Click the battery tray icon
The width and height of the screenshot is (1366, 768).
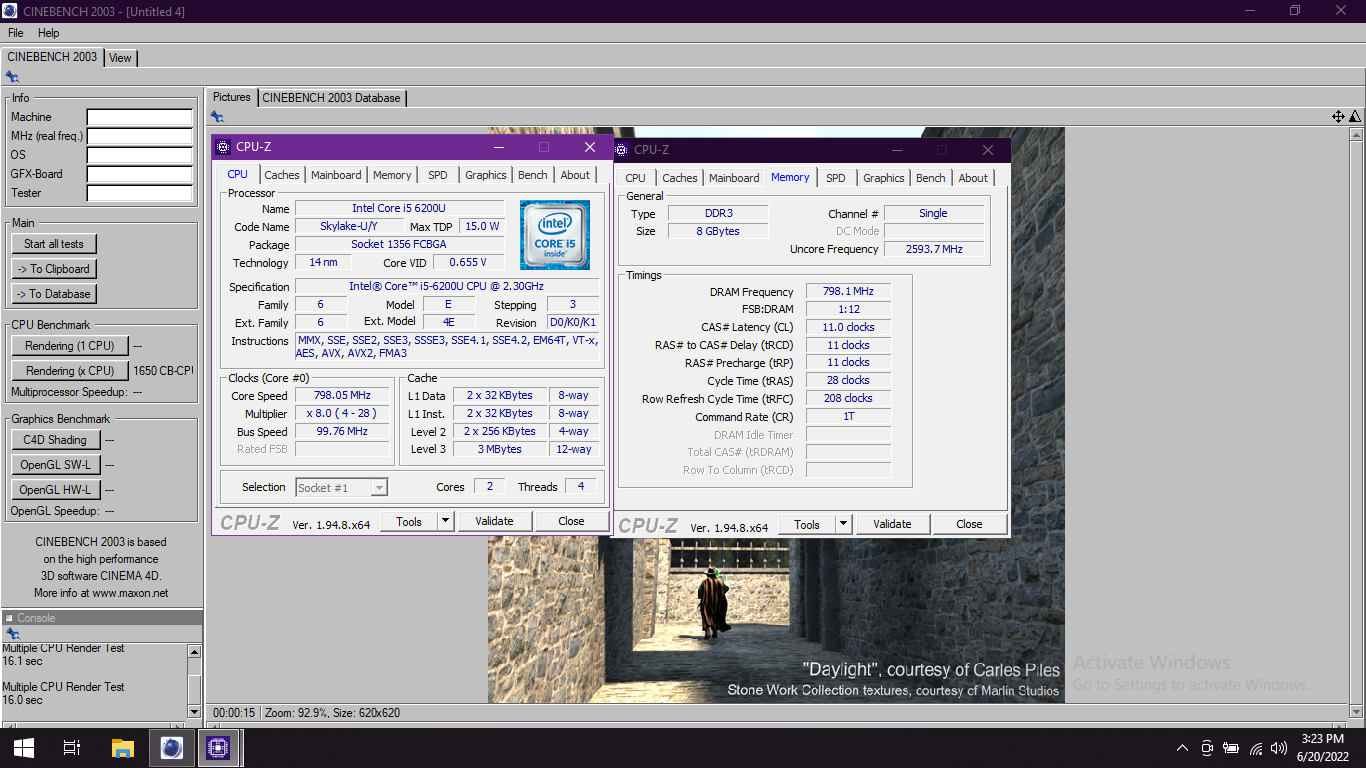[1231, 748]
